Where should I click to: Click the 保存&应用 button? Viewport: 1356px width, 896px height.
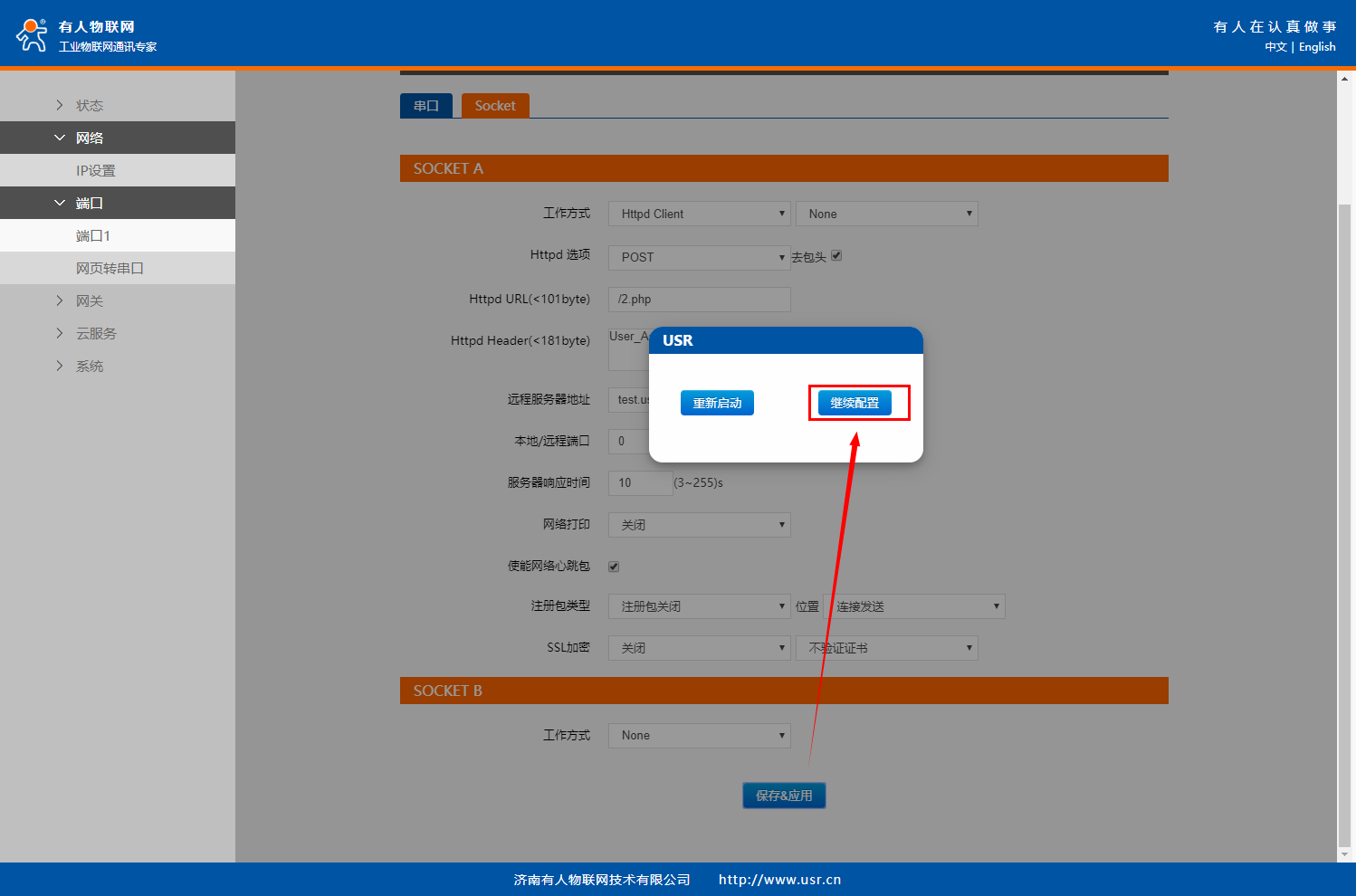point(784,796)
